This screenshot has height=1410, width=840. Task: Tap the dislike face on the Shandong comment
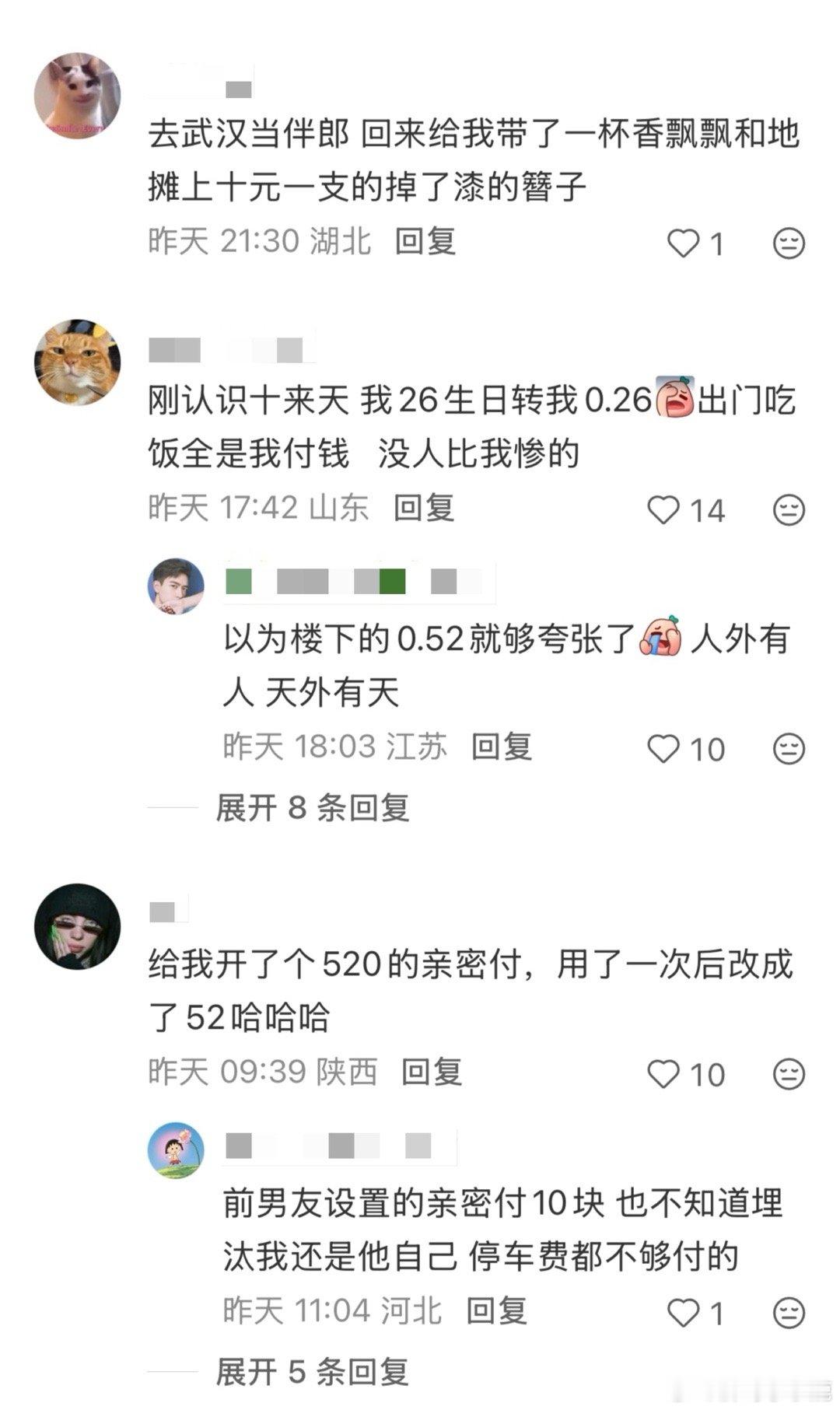pos(789,510)
